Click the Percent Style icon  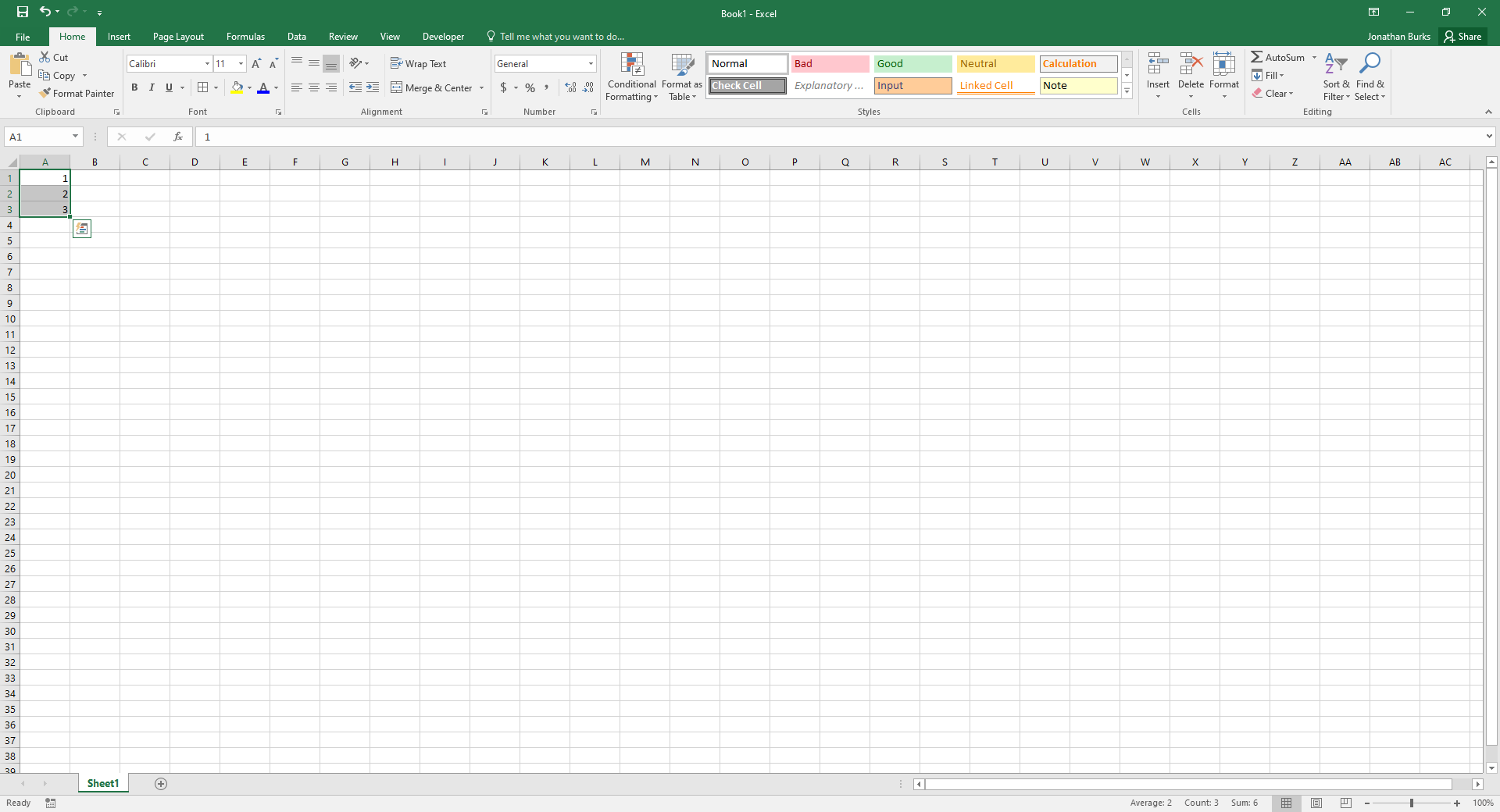point(530,87)
